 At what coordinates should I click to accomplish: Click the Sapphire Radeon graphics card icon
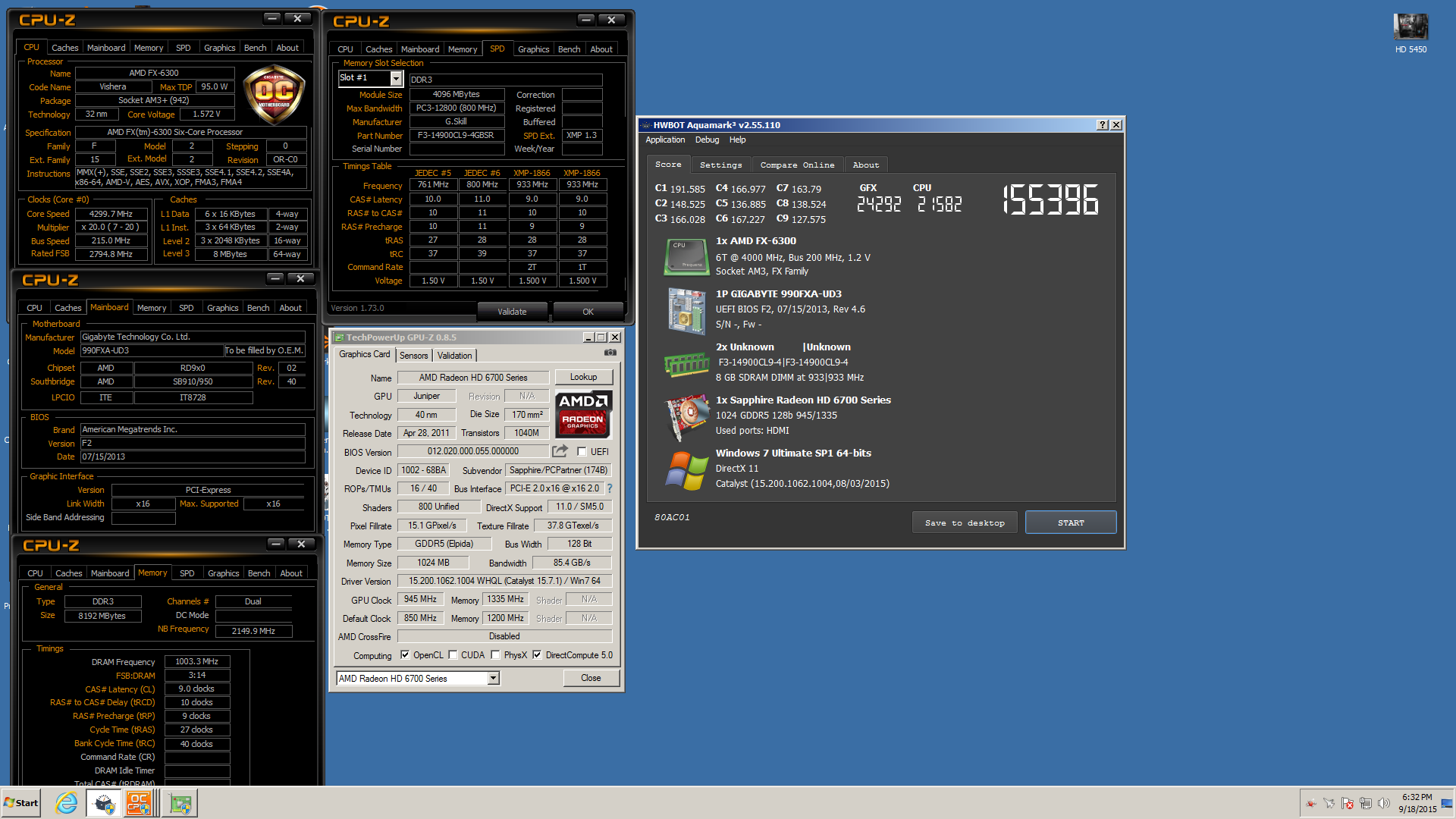point(686,418)
